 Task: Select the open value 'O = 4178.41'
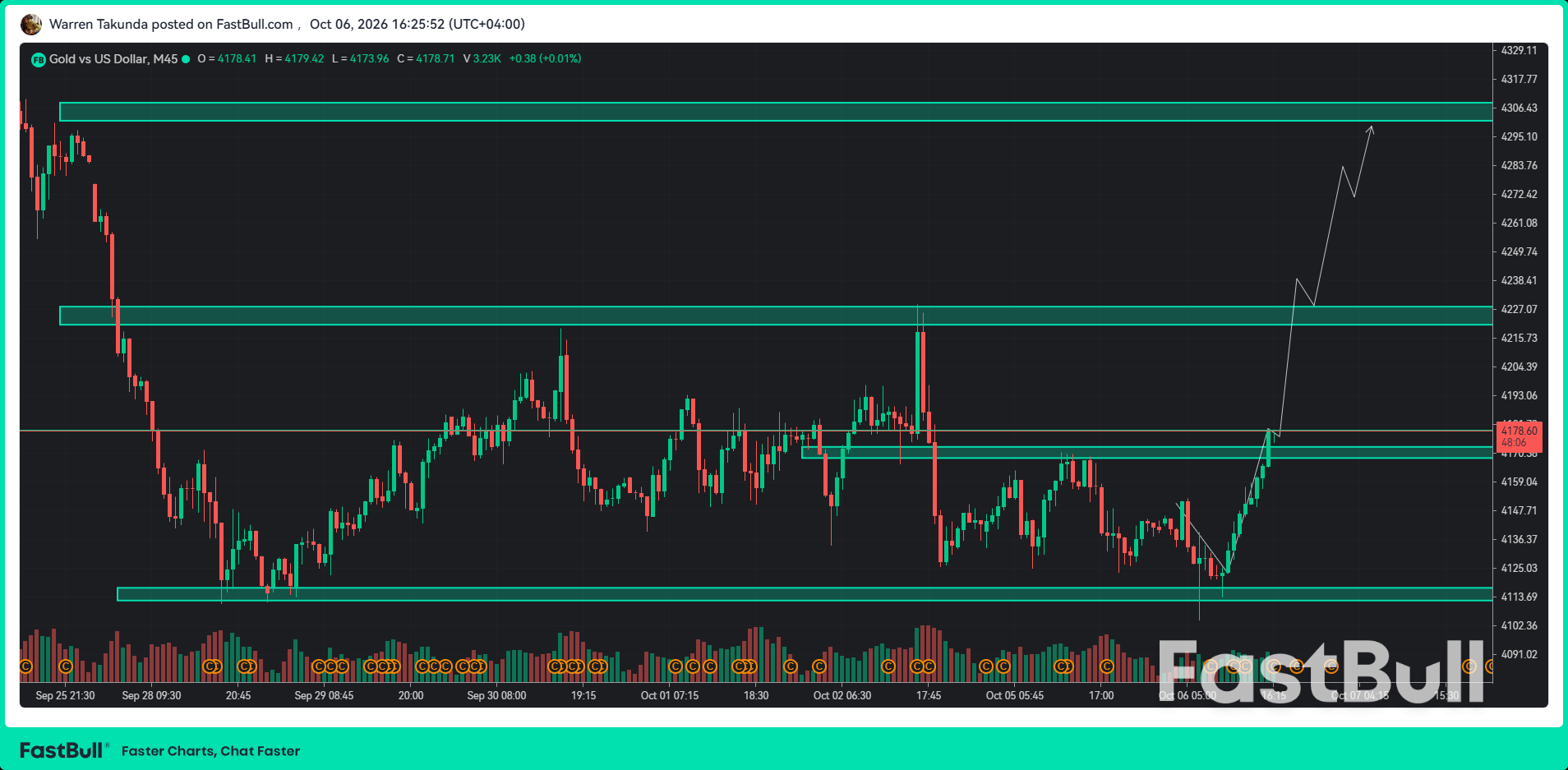[227, 59]
